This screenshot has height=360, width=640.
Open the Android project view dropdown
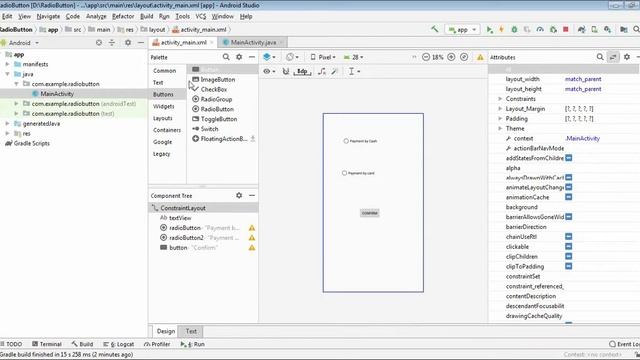coord(20,42)
